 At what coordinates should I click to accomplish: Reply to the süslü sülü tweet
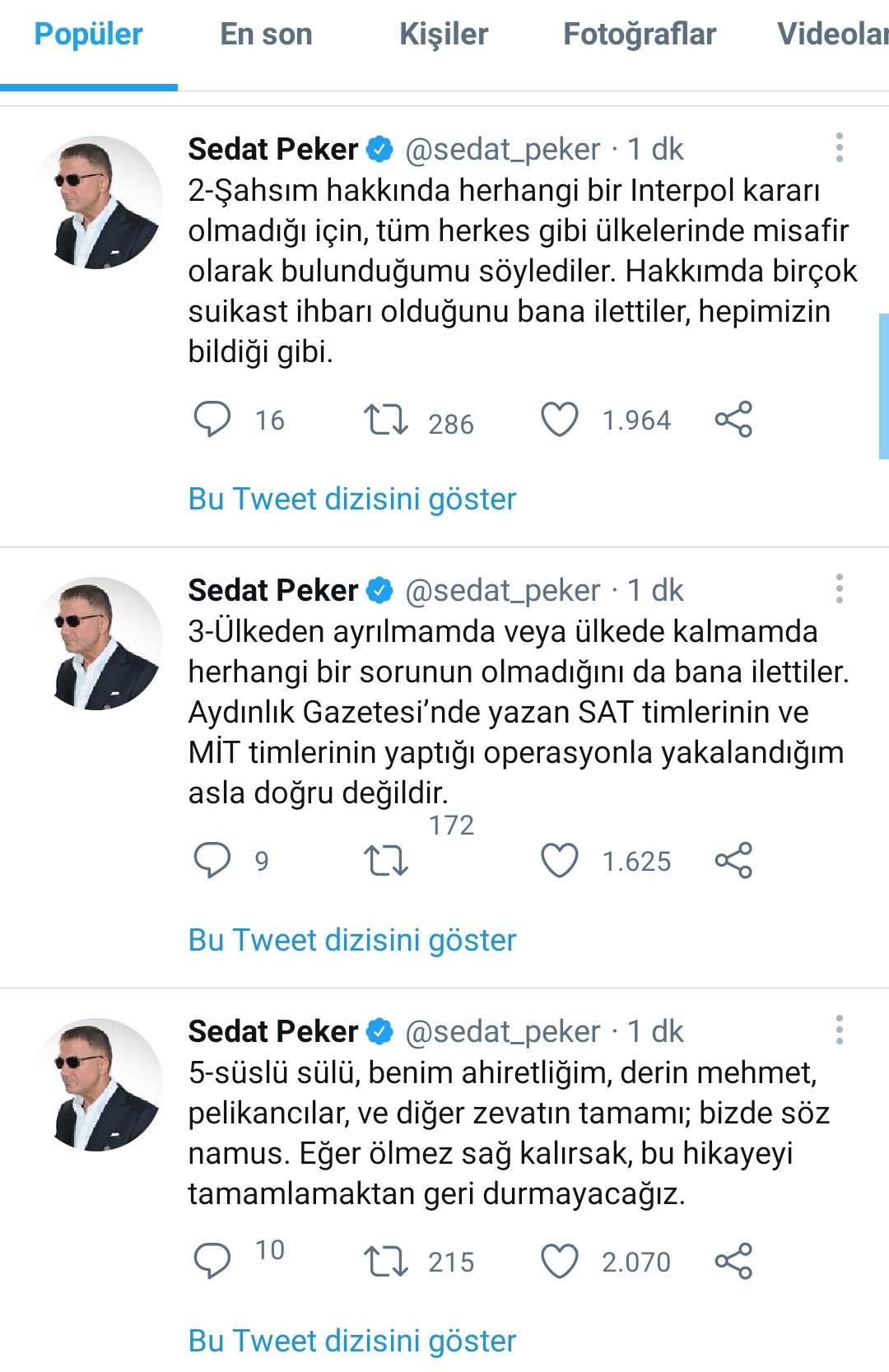coord(212,1261)
